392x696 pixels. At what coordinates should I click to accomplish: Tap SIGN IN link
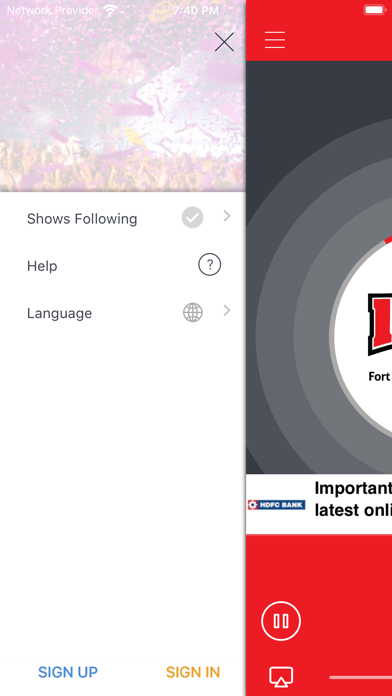[x=193, y=672]
